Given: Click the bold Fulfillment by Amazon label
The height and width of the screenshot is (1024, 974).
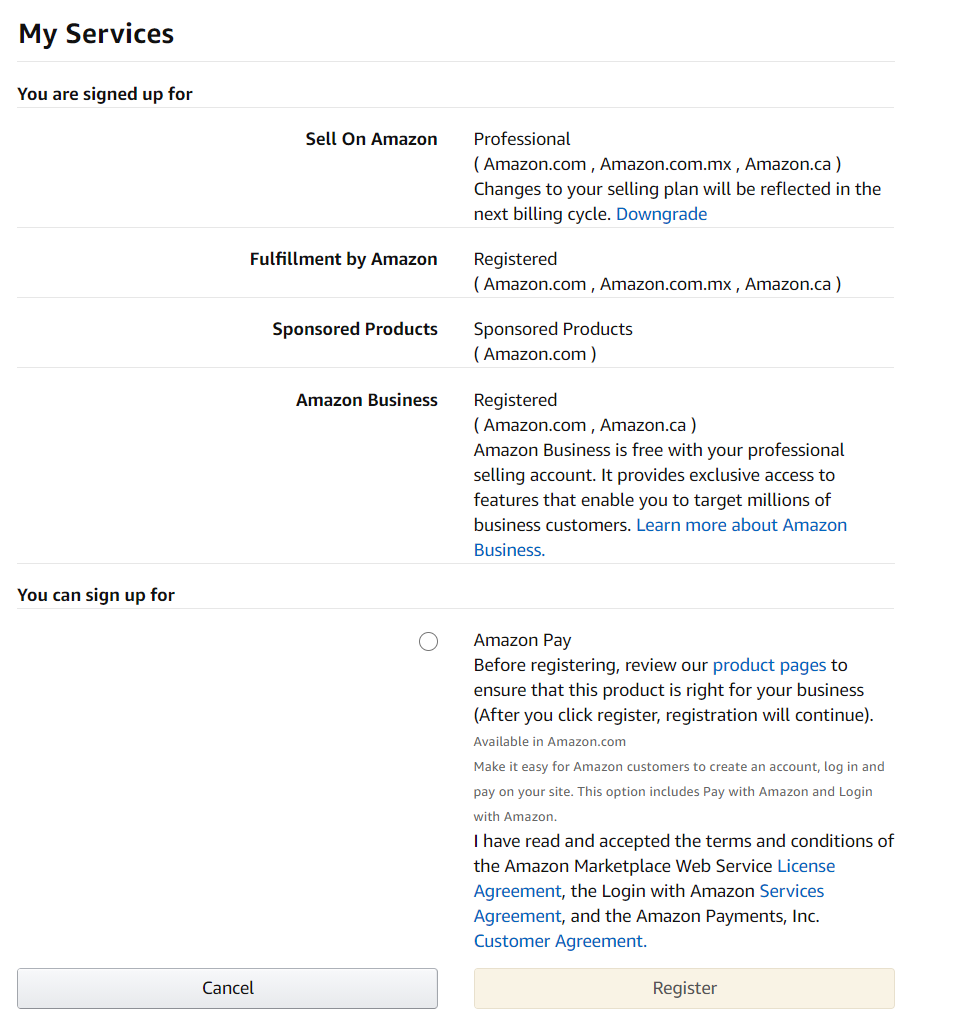Looking at the screenshot, I should (344, 259).
